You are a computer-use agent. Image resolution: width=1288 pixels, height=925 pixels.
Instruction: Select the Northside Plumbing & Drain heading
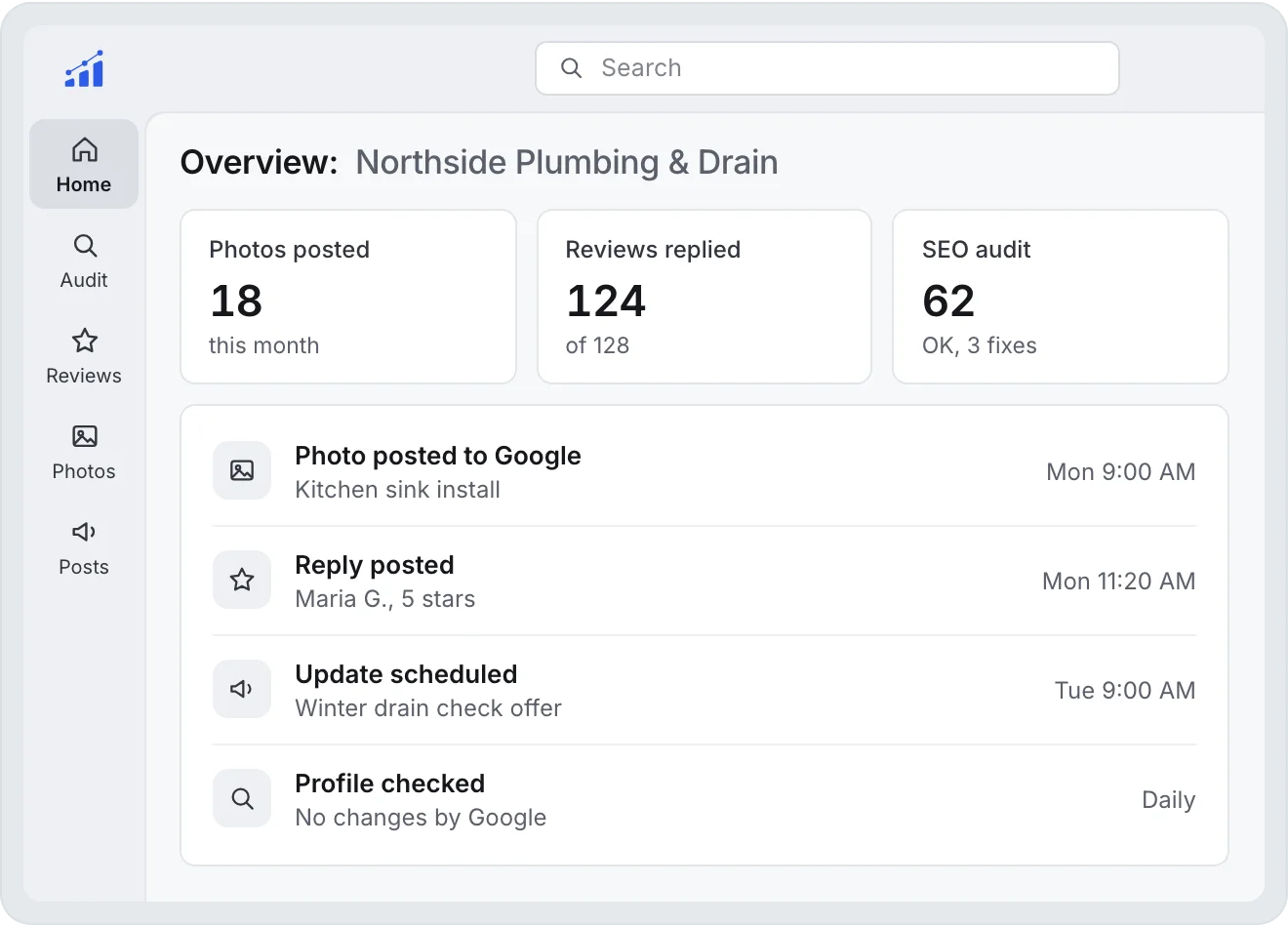pyautogui.click(x=567, y=162)
